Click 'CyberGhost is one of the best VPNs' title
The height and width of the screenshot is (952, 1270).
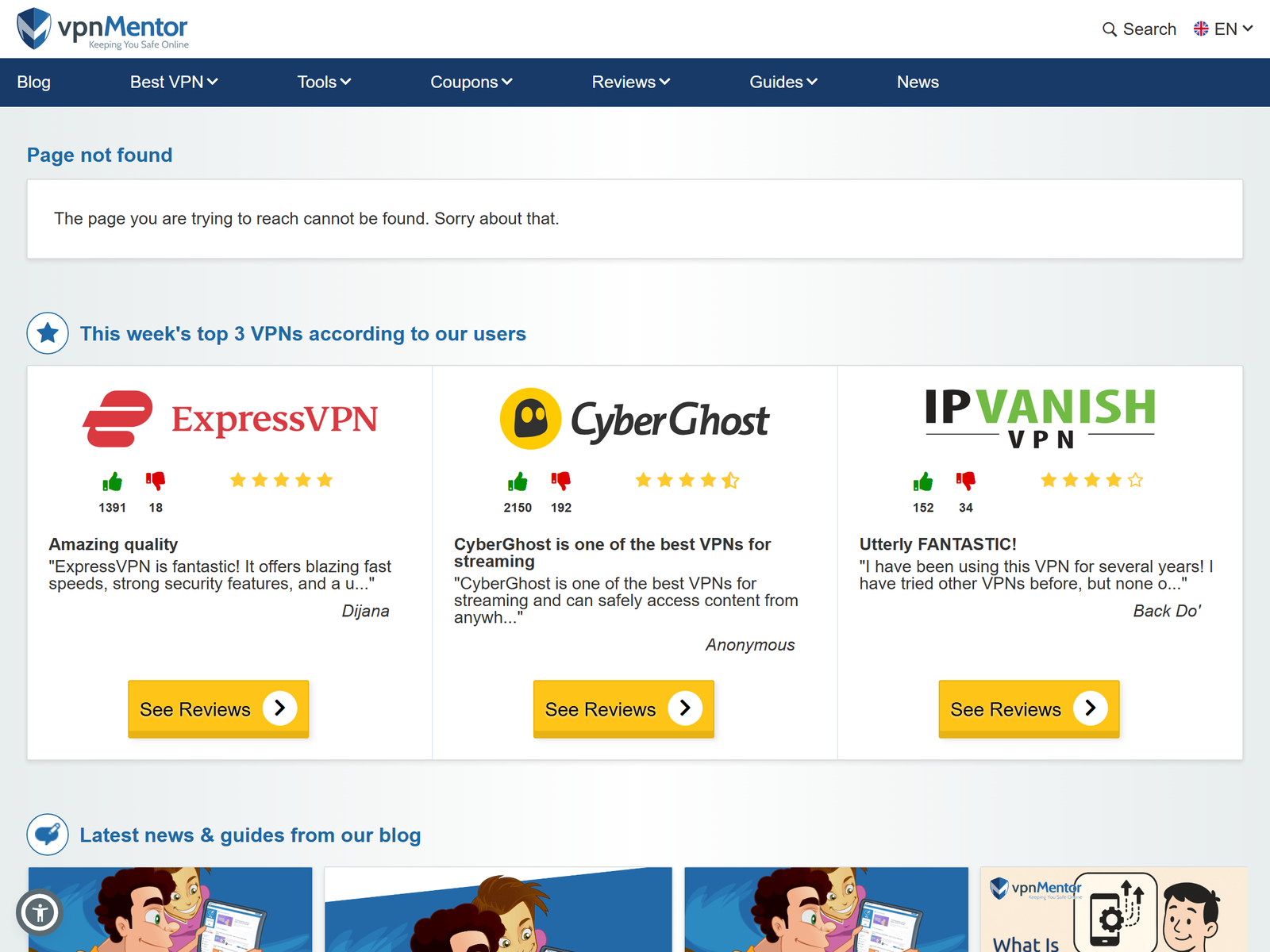click(613, 553)
